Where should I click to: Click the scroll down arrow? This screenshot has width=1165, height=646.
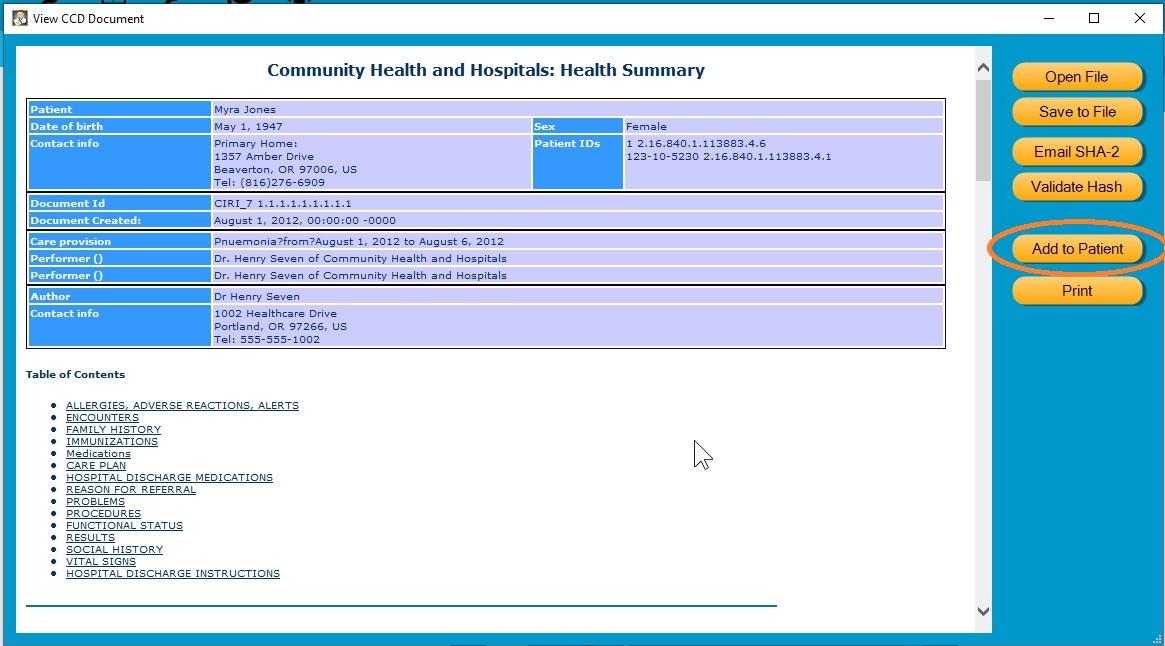tap(983, 611)
